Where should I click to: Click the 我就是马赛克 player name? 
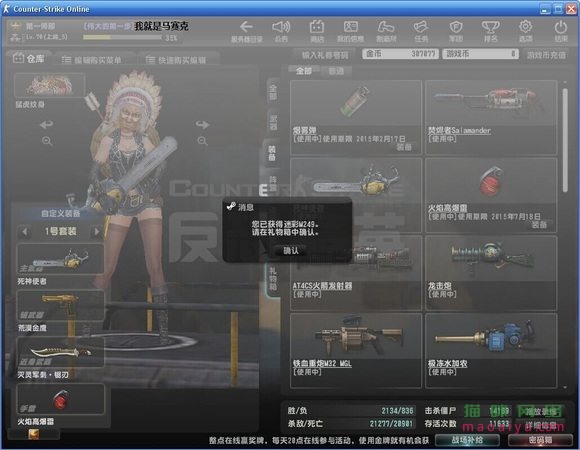(161, 26)
